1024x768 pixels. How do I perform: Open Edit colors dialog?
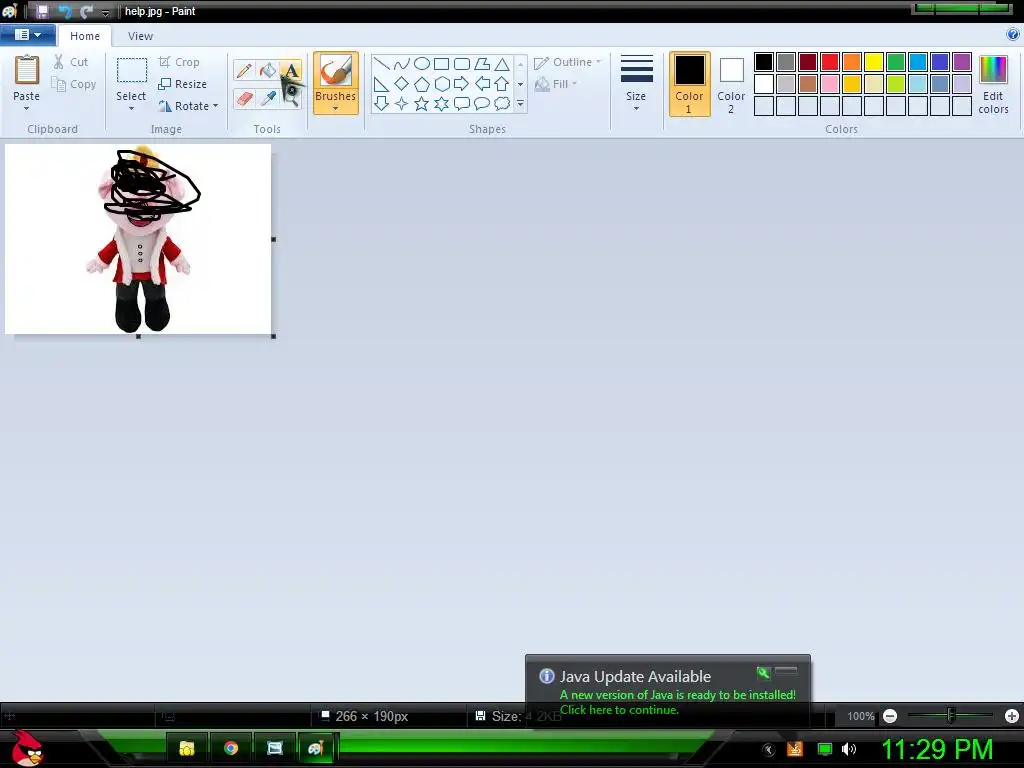click(x=993, y=84)
